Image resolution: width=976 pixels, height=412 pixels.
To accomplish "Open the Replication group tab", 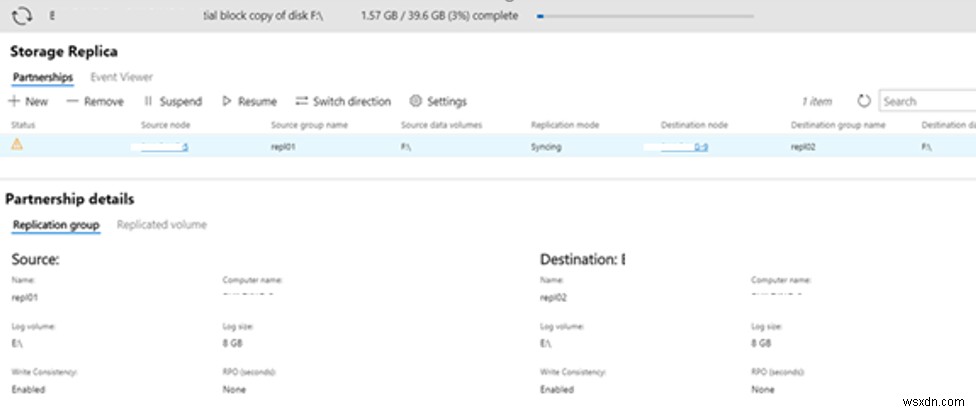I will (56, 225).
